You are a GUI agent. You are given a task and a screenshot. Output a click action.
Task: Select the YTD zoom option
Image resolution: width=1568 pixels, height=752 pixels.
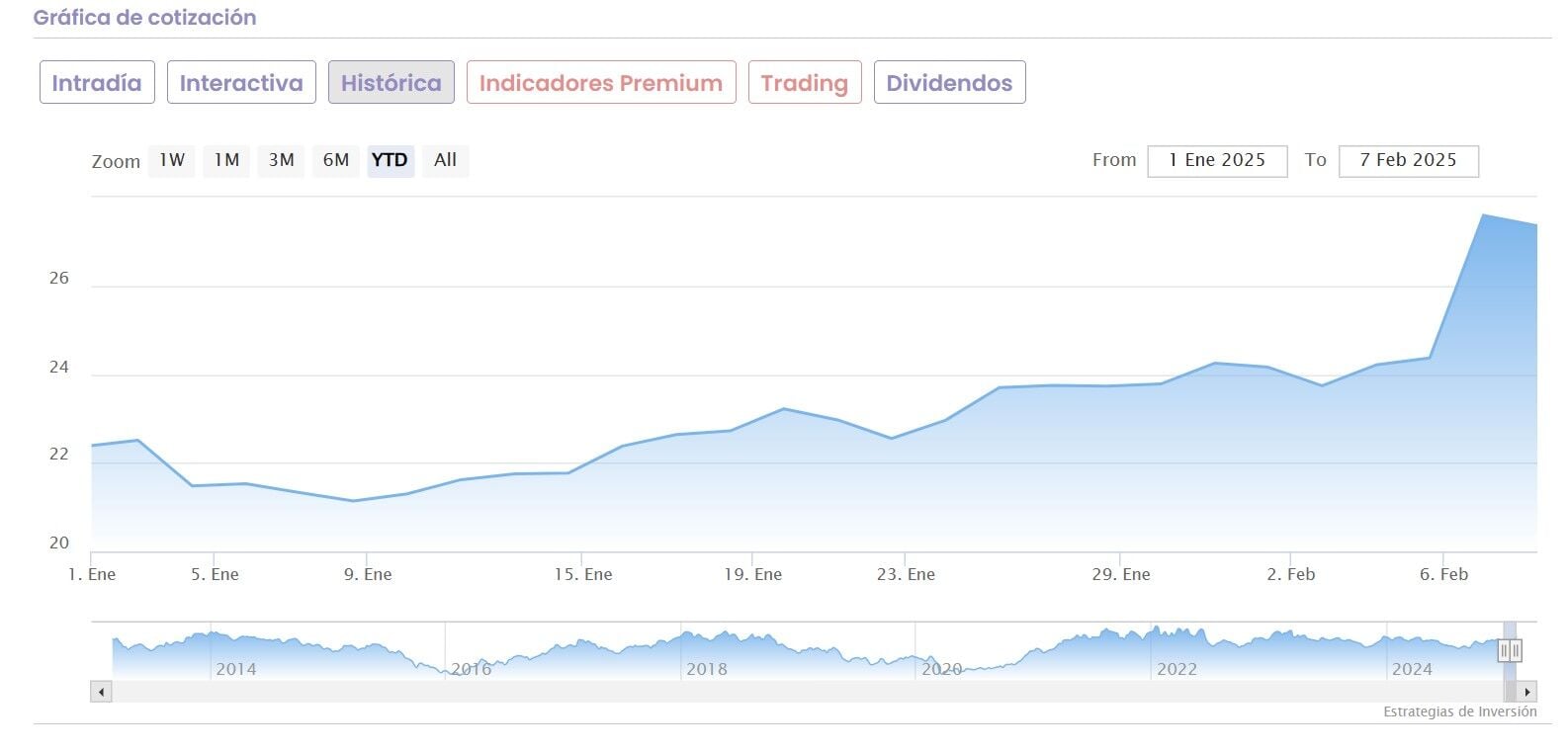390,160
